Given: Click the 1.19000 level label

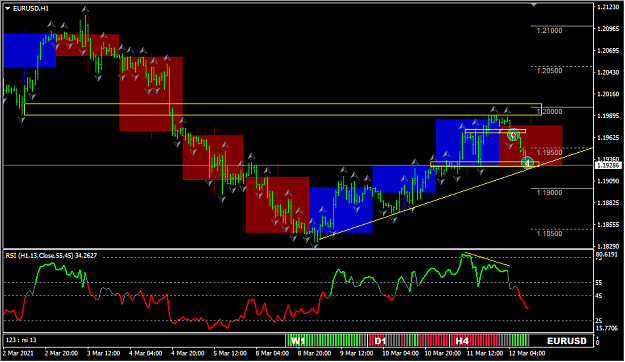Looking at the screenshot, I should (549, 193).
